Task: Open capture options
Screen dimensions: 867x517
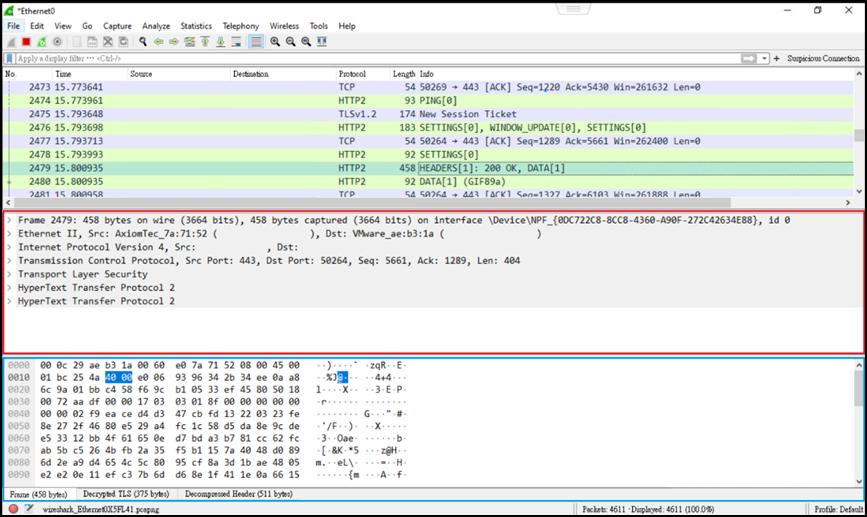Action: click(x=57, y=42)
